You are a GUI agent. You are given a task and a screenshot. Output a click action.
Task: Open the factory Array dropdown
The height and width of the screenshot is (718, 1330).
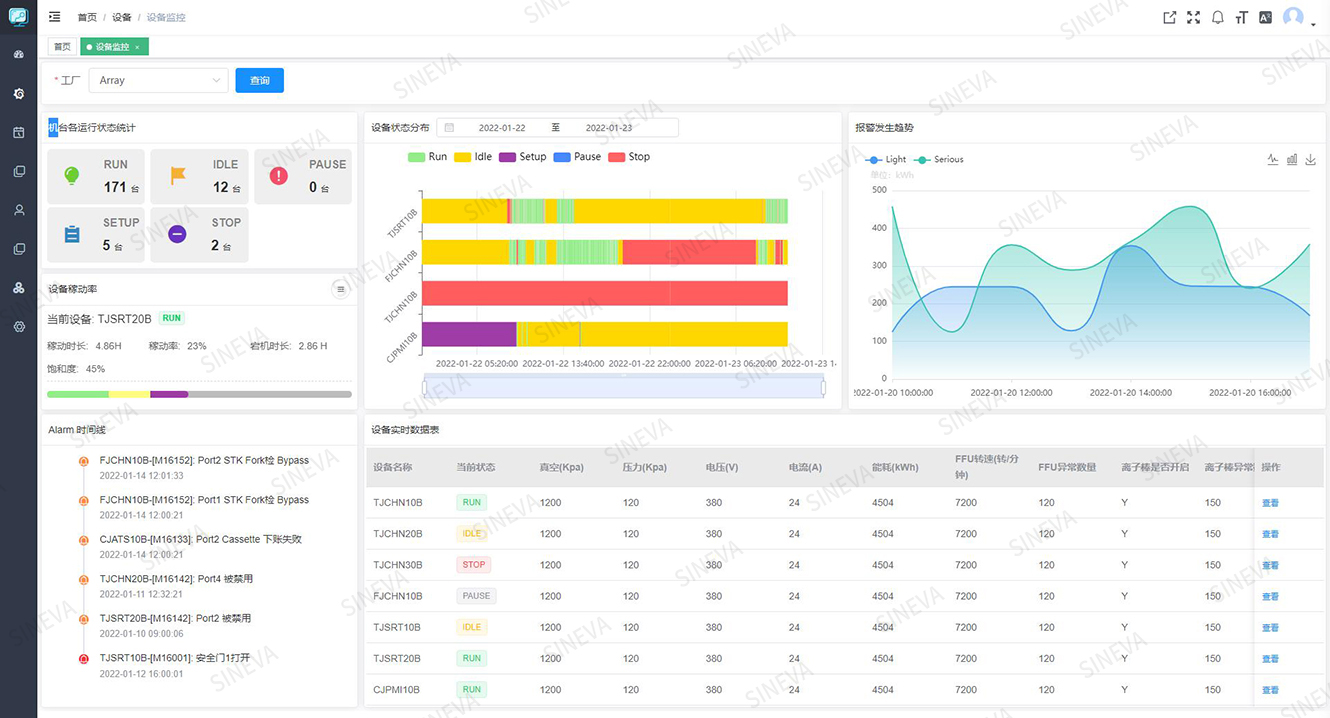(158, 80)
